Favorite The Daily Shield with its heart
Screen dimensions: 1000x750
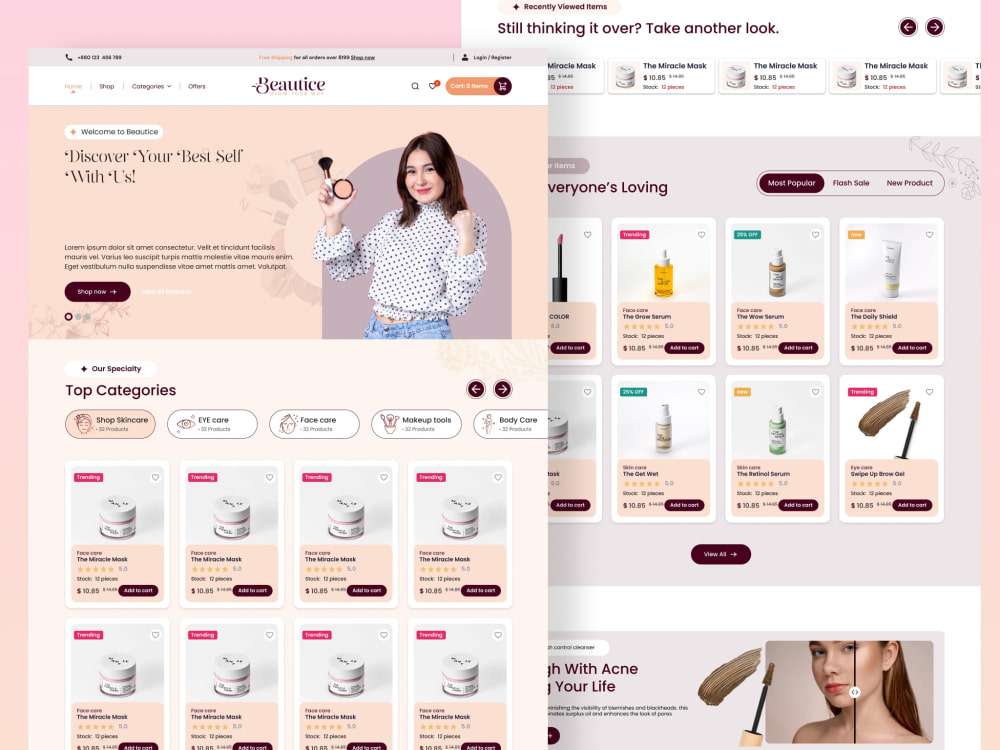(929, 235)
